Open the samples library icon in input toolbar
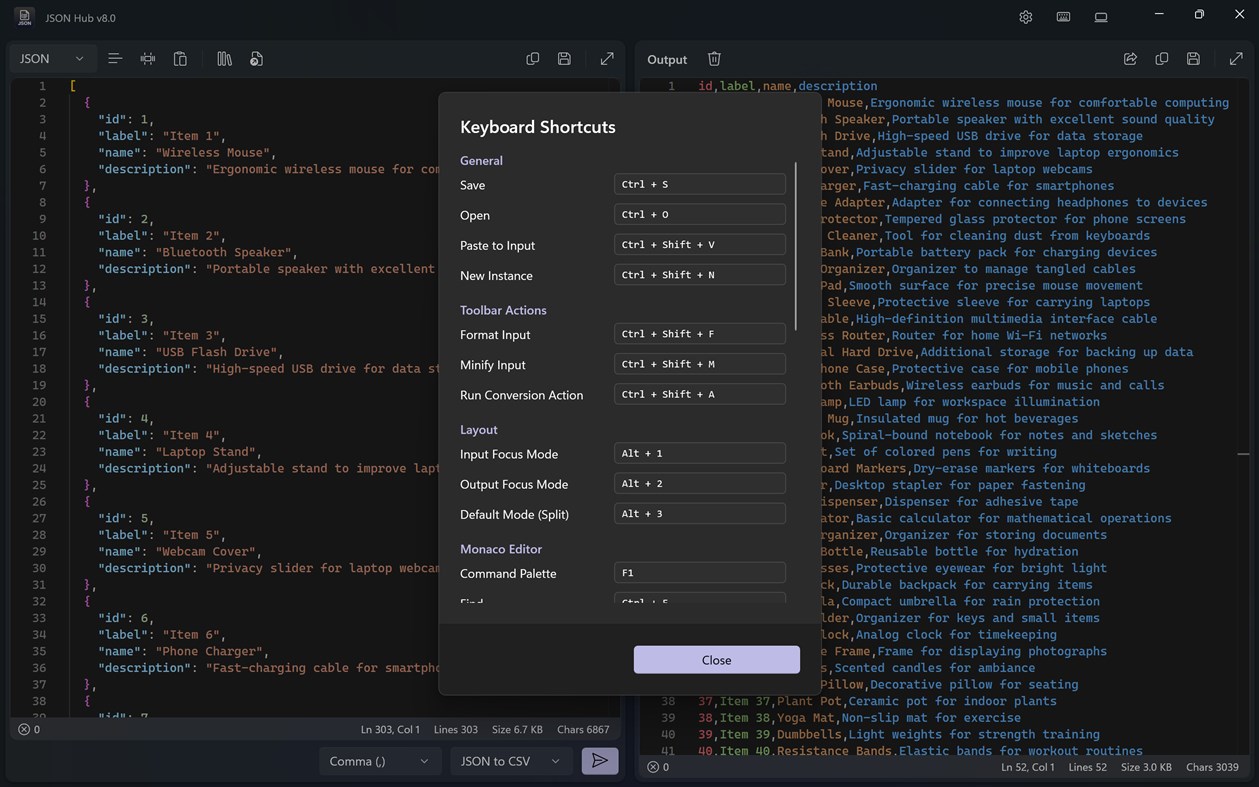The height and width of the screenshot is (787, 1259). point(224,59)
